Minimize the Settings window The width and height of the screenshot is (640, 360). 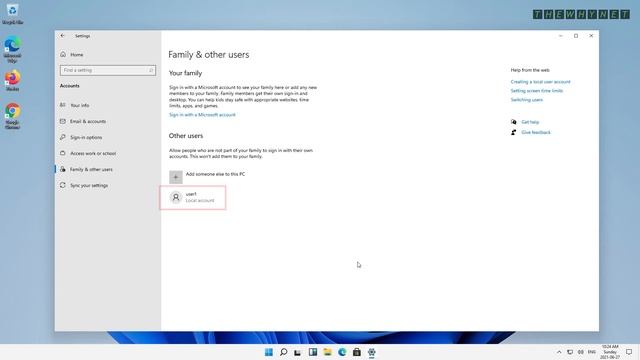pos(561,36)
